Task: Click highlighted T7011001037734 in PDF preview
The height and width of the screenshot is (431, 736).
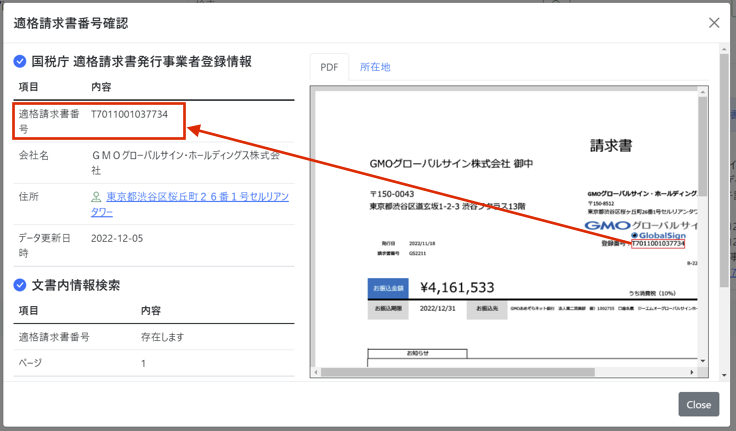Action: click(x=658, y=244)
